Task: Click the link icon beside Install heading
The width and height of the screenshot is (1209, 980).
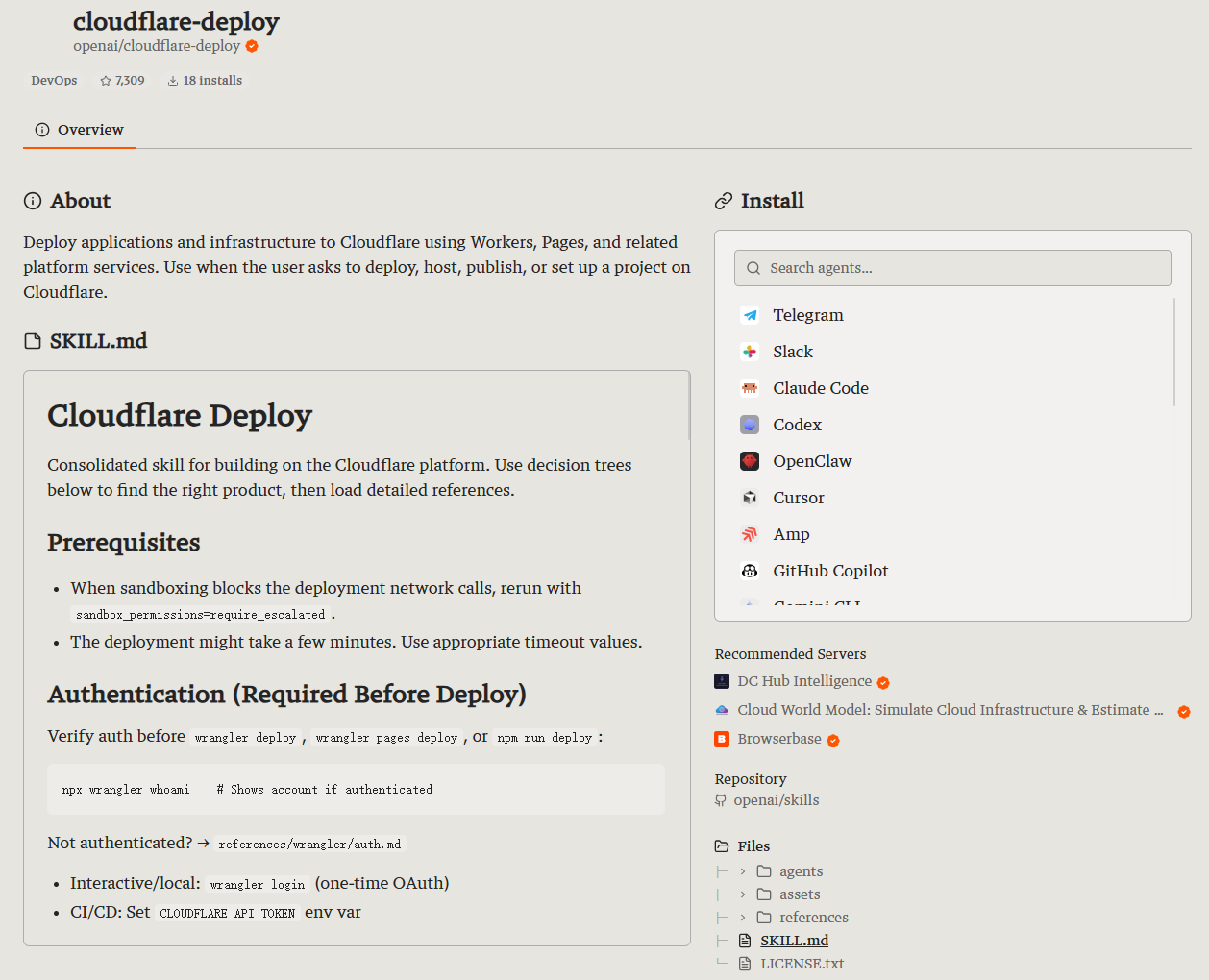Action: click(724, 201)
